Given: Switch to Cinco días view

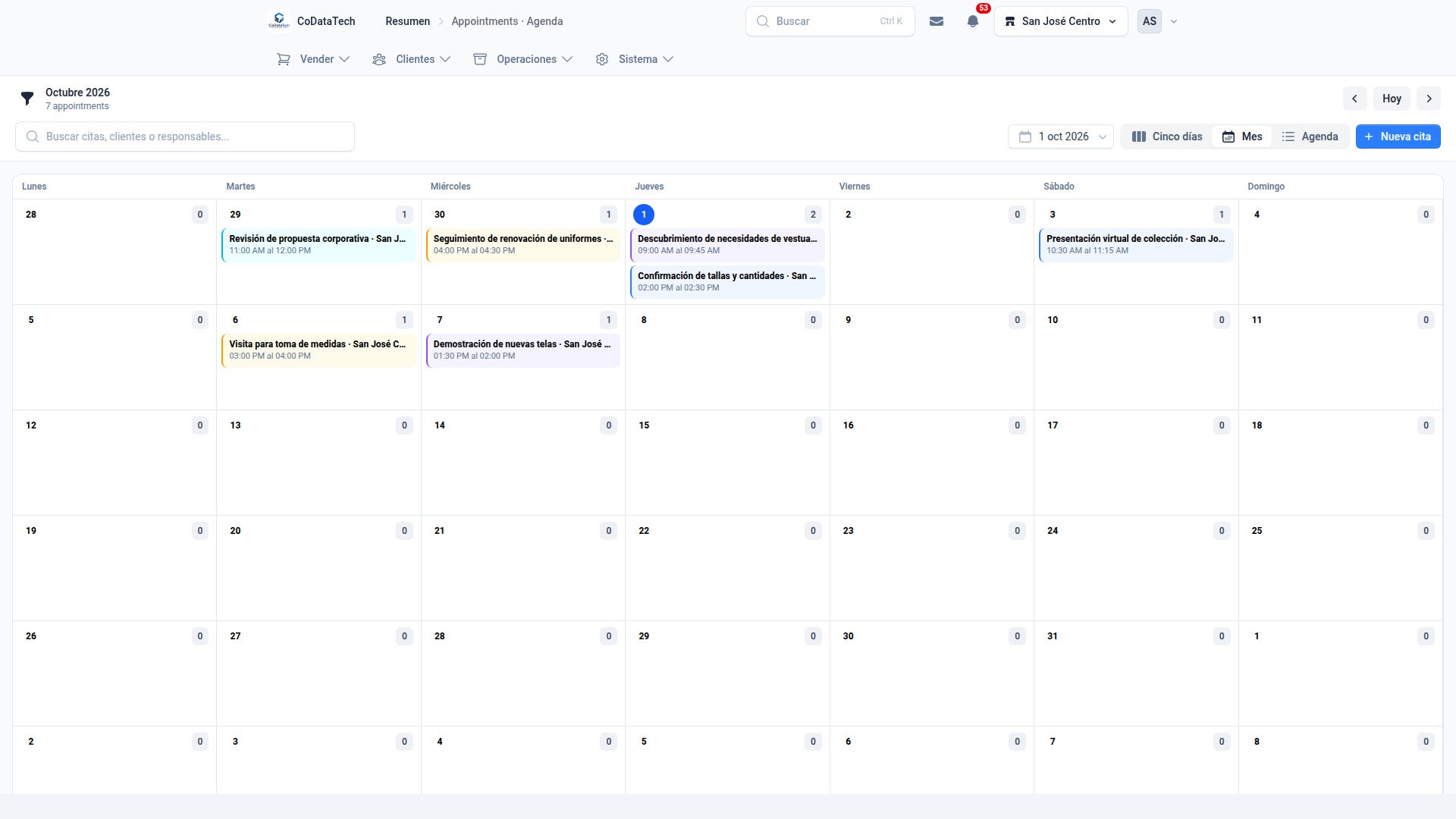Looking at the screenshot, I should pos(1167,136).
